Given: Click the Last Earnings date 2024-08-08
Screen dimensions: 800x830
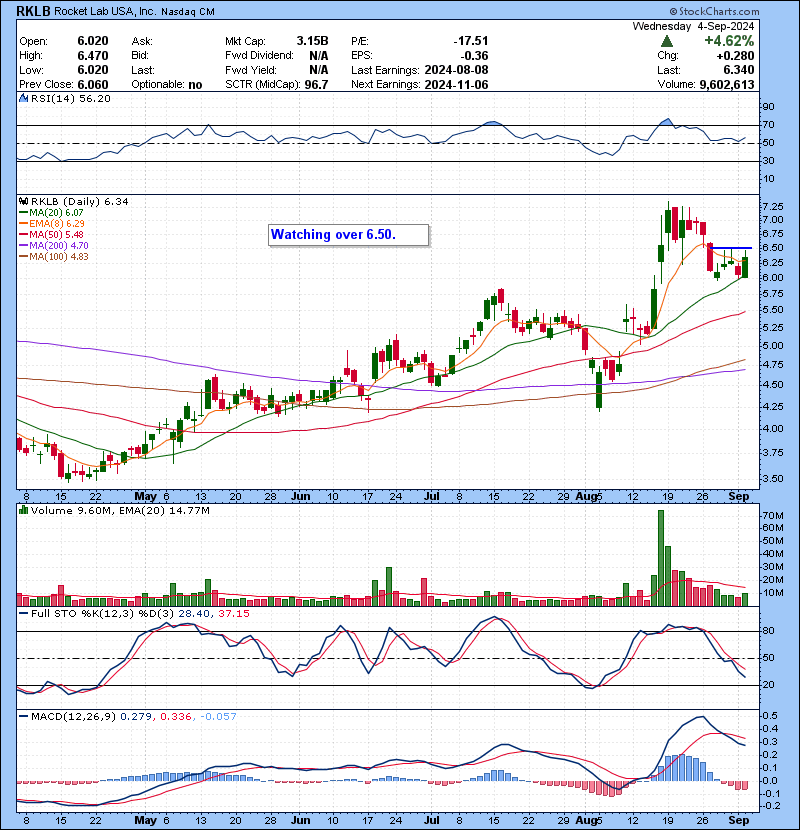Looking at the screenshot, I should [456, 70].
